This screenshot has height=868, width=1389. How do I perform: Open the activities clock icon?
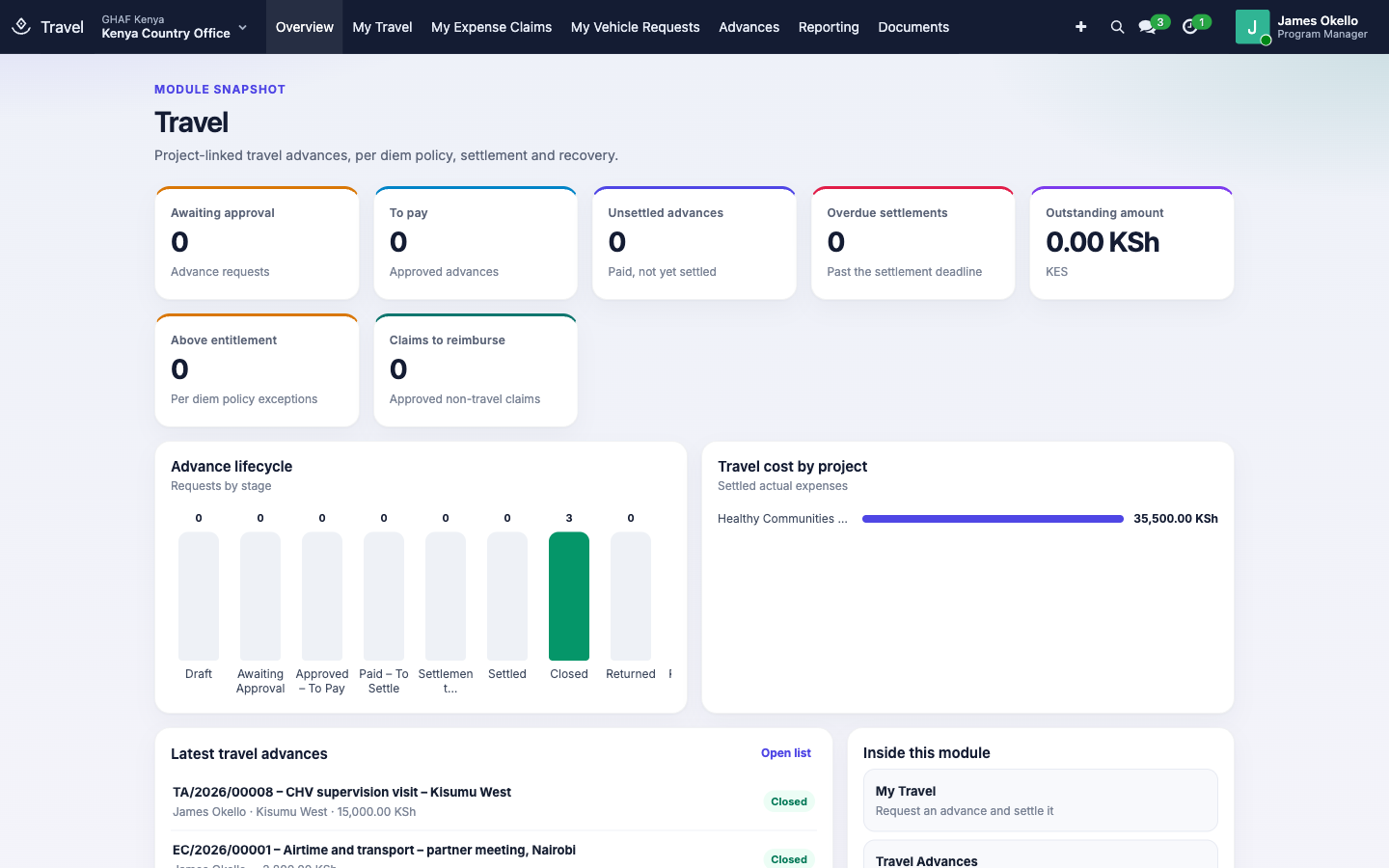[x=1190, y=27]
